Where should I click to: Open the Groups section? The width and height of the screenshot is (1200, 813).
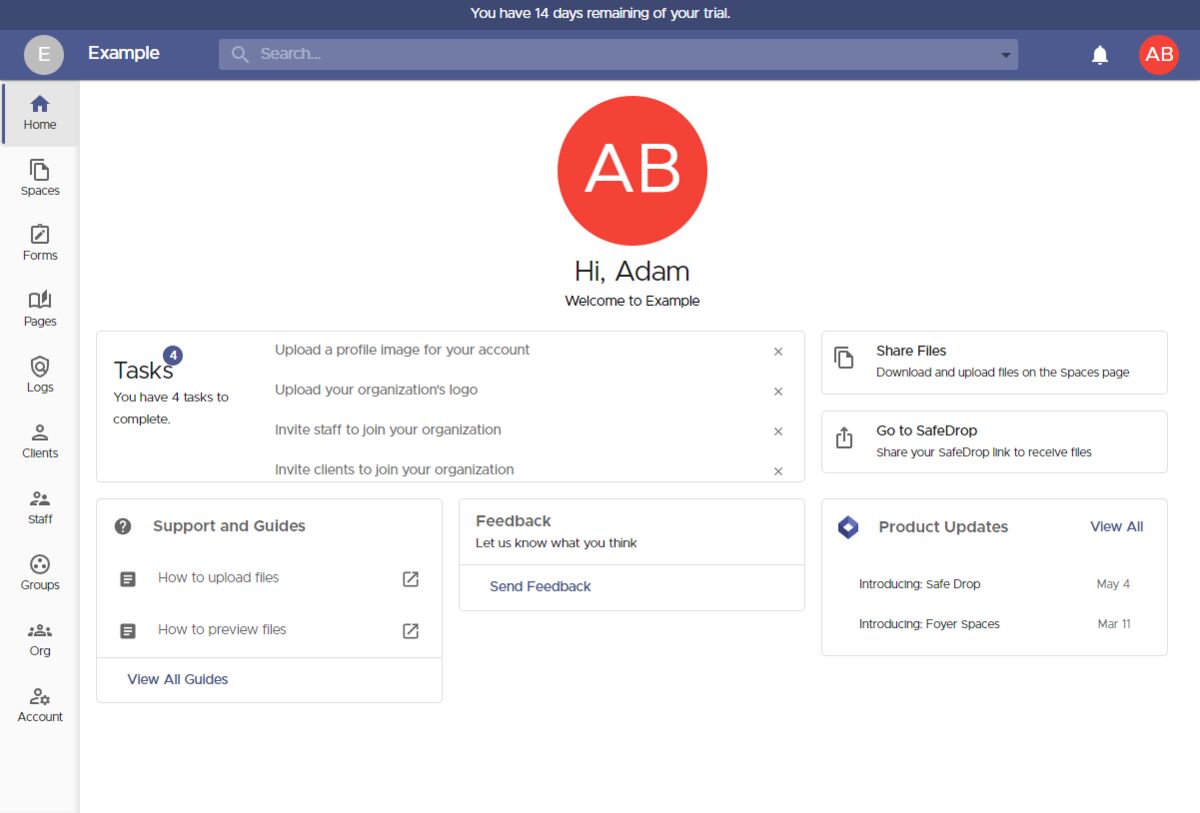coord(39,571)
